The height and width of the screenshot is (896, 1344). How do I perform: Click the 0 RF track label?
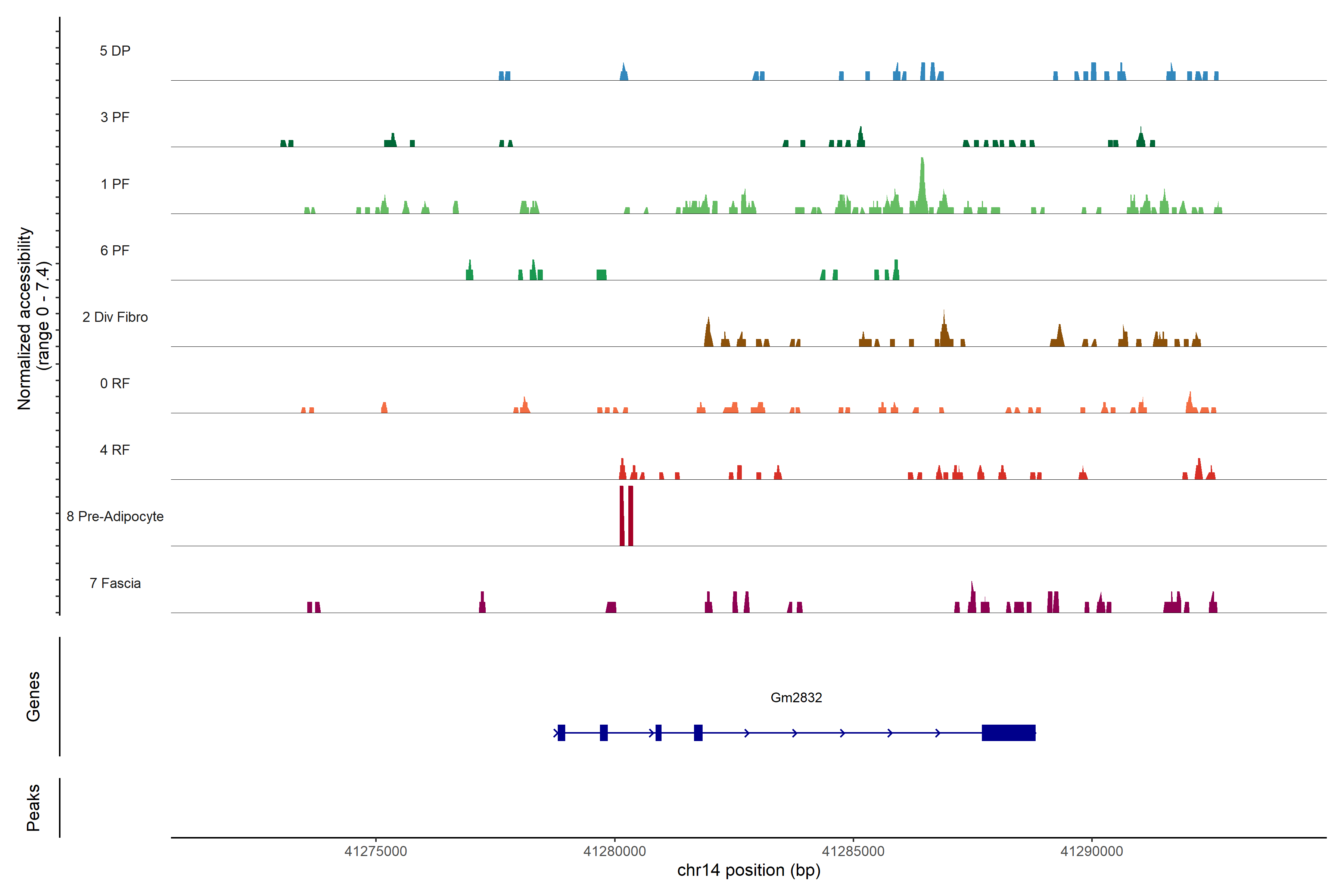115,383
